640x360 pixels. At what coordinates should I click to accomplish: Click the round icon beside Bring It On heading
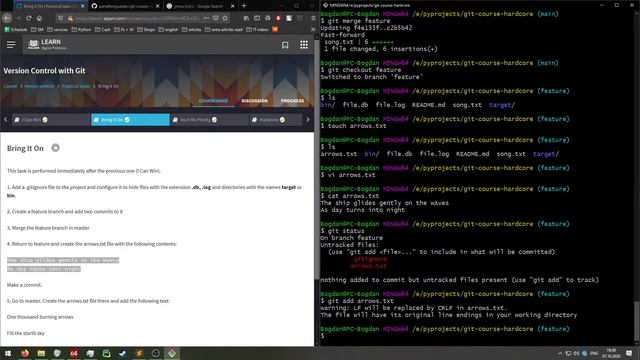point(56,148)
